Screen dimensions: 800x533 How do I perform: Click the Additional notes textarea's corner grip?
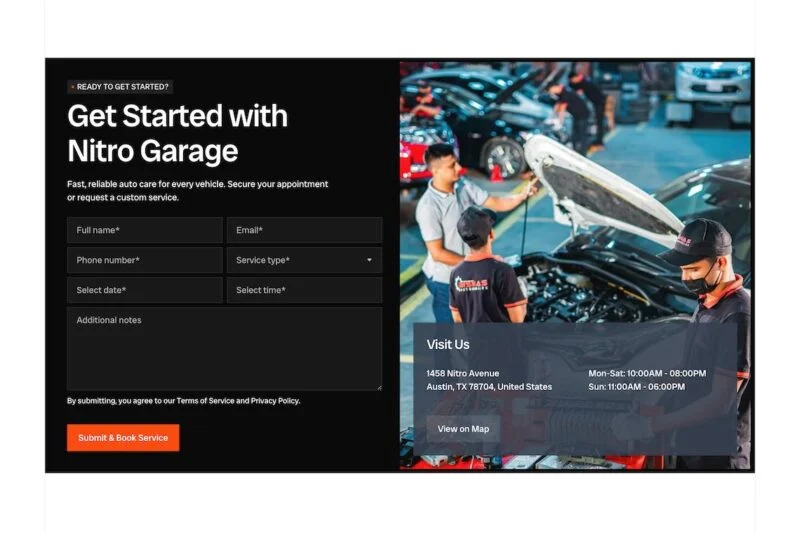point(379,388)
